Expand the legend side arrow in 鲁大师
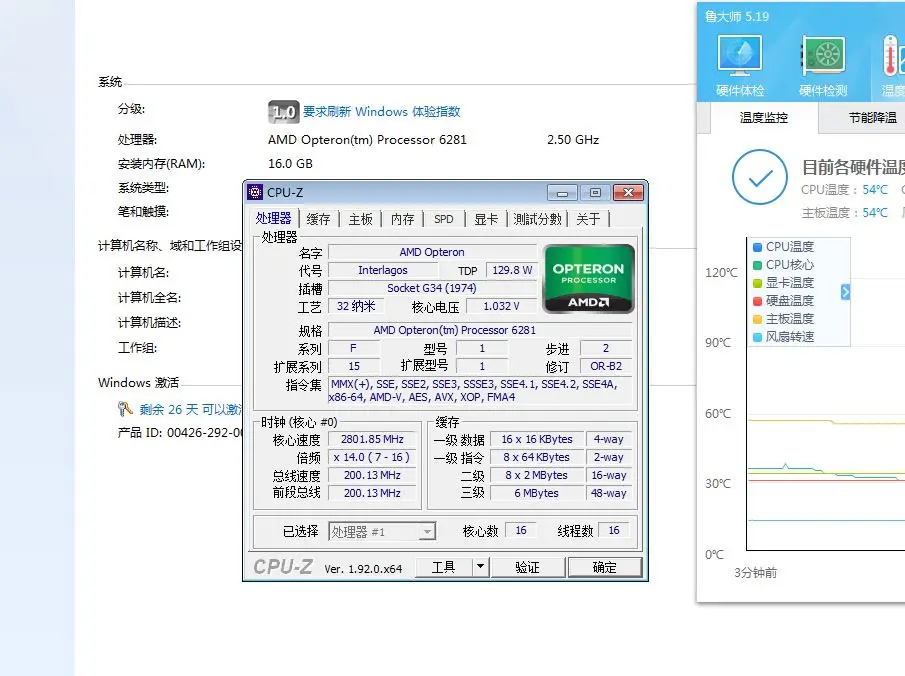This screenshot has width=905, height=676. click(x=845, y=292)
